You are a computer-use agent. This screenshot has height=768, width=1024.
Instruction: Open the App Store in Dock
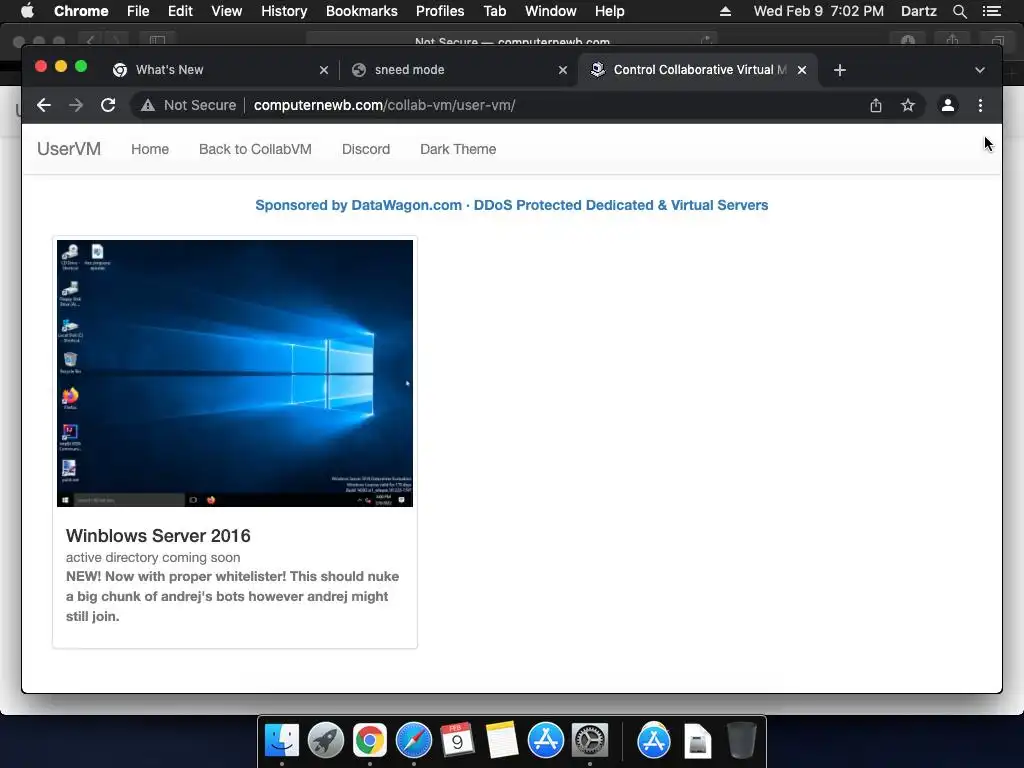point(545,741)
